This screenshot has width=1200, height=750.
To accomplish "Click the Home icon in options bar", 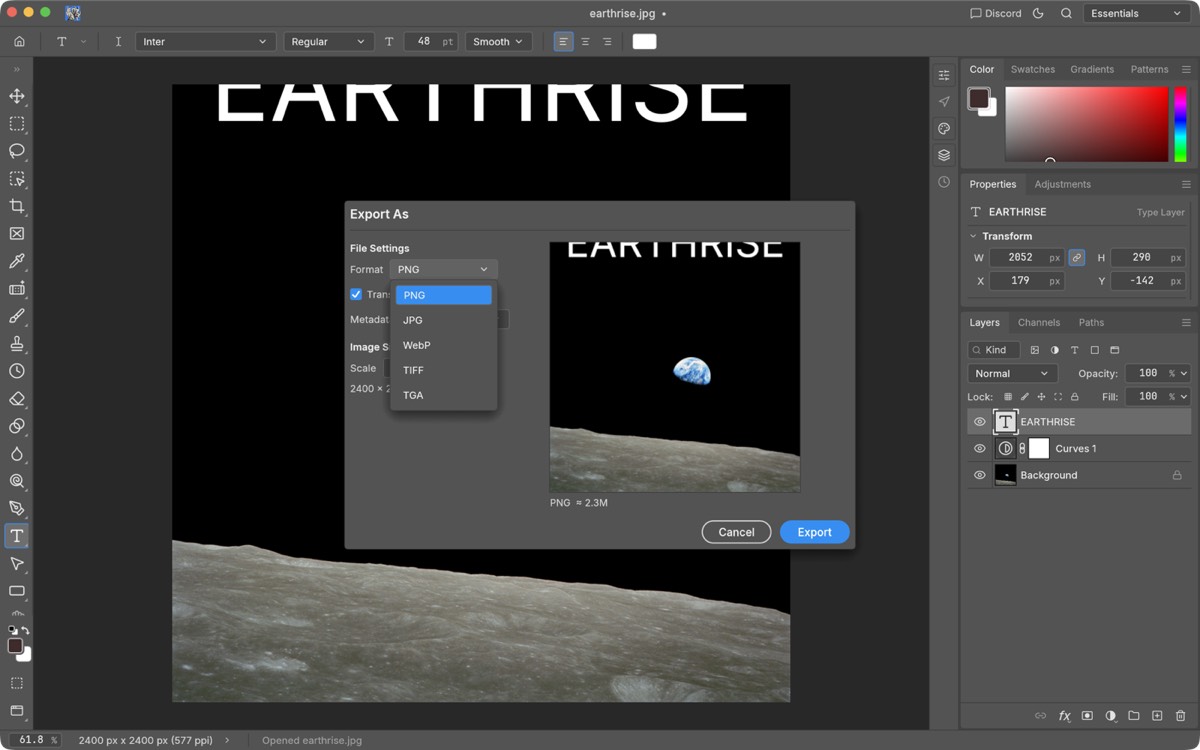I will 19,42.
